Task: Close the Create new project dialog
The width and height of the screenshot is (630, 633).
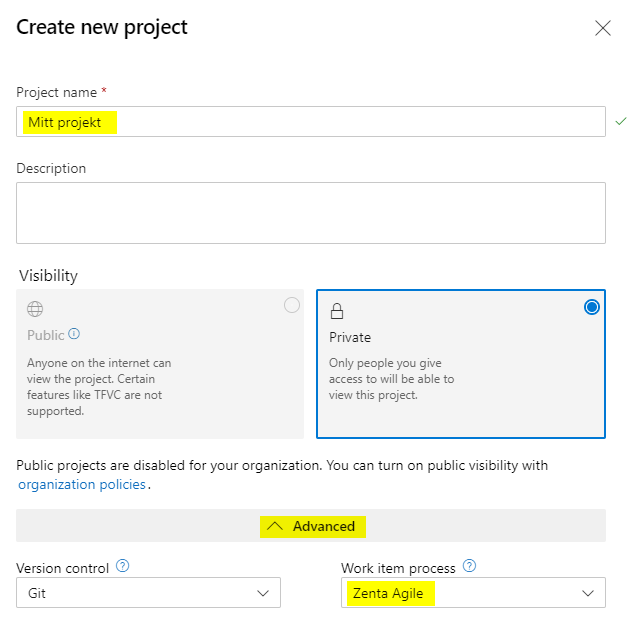Action: tap(603, 28)
